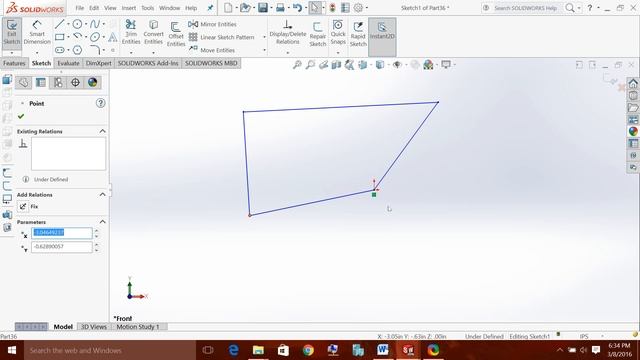Click the Offset Entities tool

pos(176,34)
